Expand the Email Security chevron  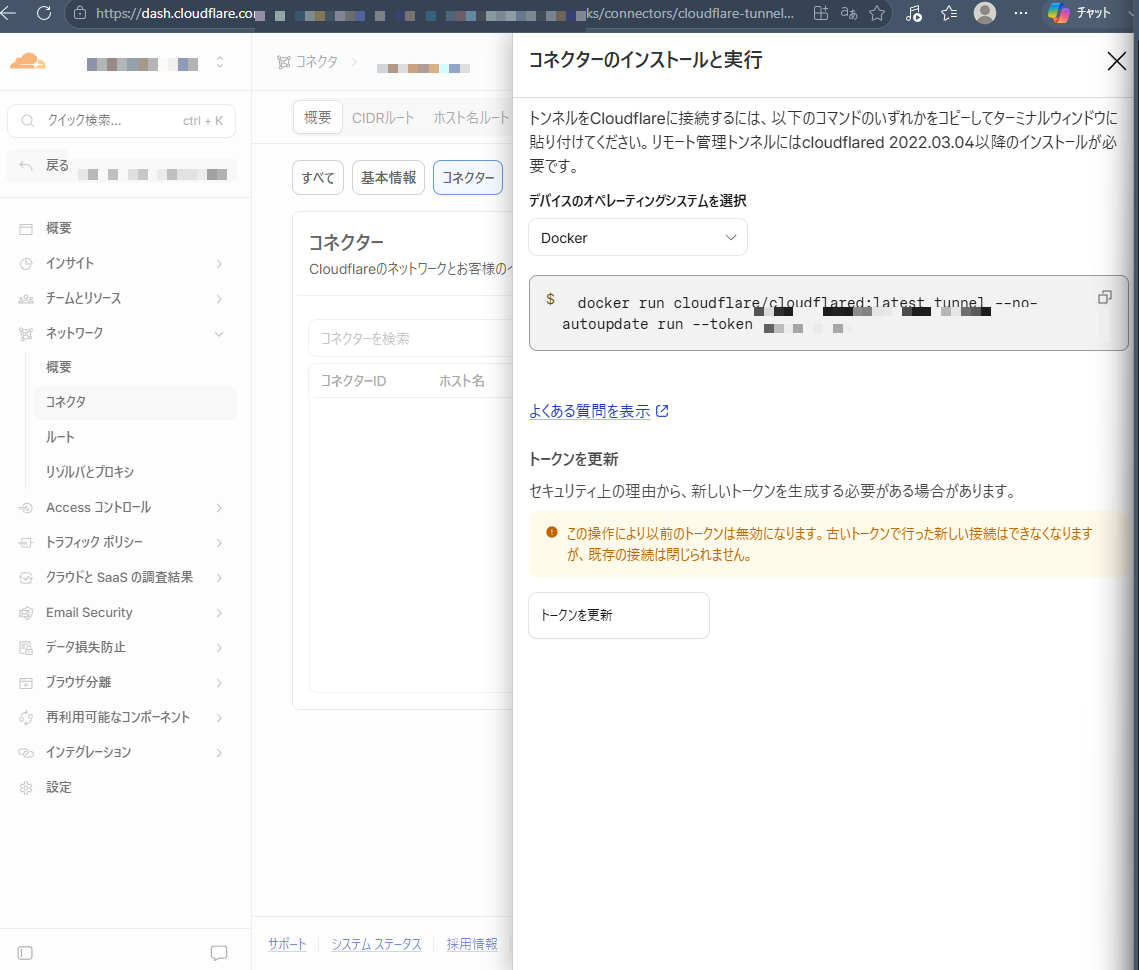click(x=219, y=613)
